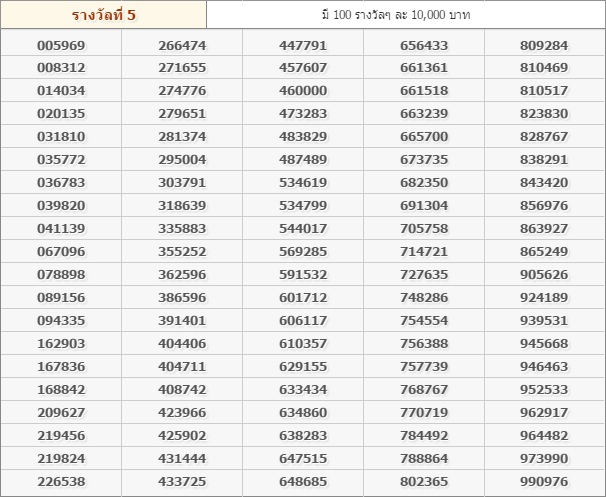Click number 078898

tap(61, 274)
